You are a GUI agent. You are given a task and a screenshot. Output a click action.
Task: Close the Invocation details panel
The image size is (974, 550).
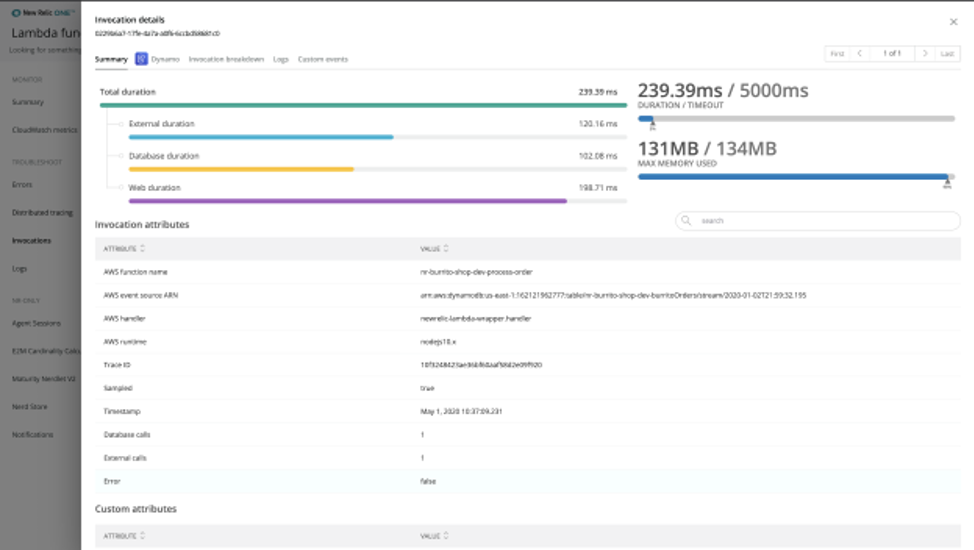[x=954, y=22]
